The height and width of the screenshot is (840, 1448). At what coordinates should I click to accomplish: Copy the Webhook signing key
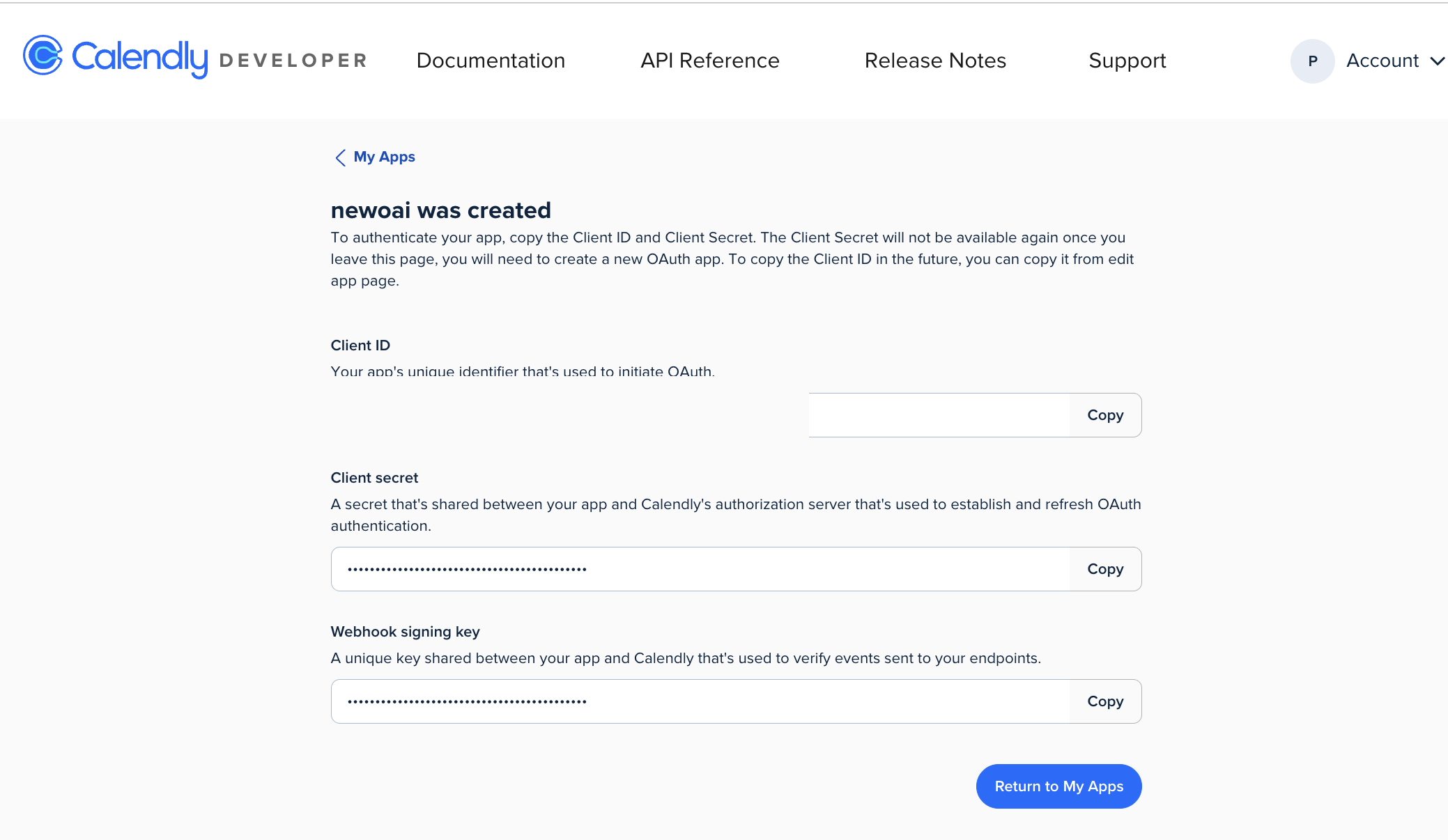(x=1105, y=701)
